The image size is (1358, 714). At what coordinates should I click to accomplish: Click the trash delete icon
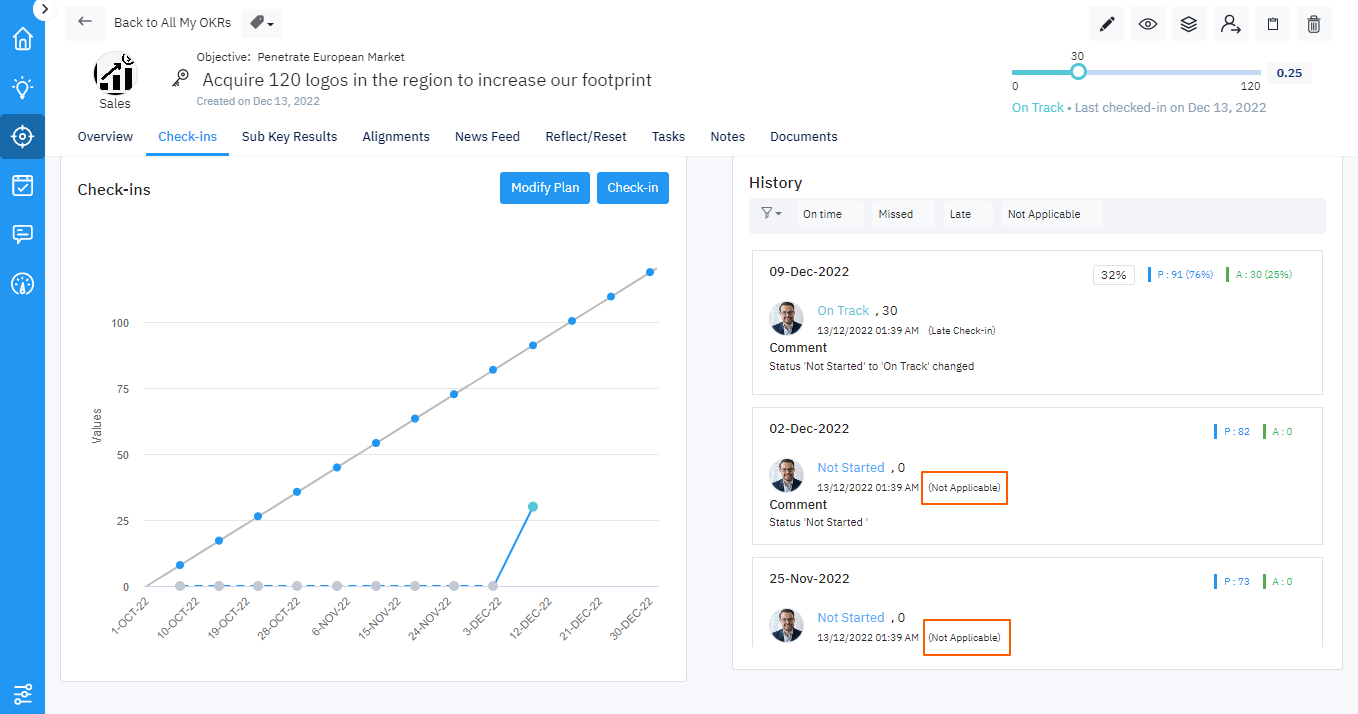pos(1314,24)
